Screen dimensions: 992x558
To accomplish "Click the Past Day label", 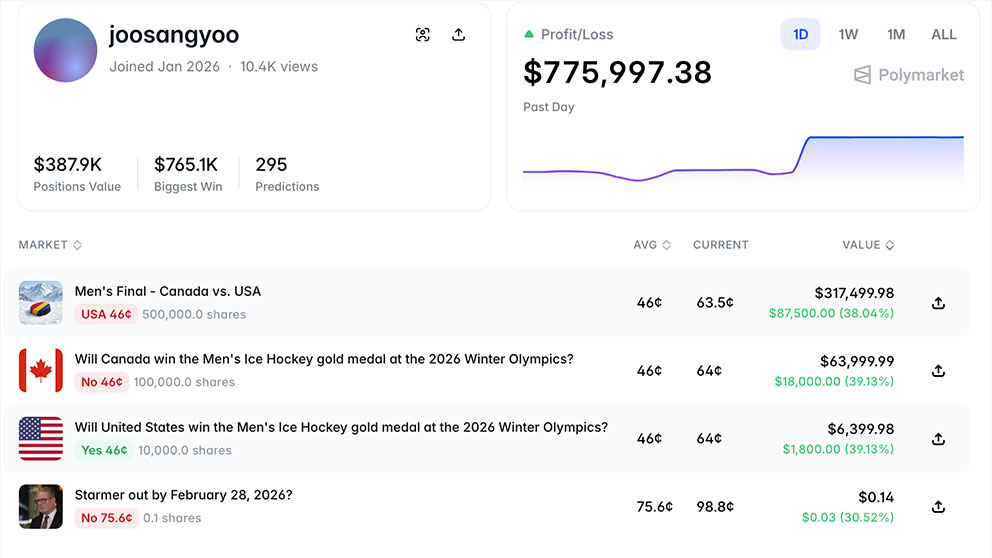I will pyautogui.click(x=549, y=107).
